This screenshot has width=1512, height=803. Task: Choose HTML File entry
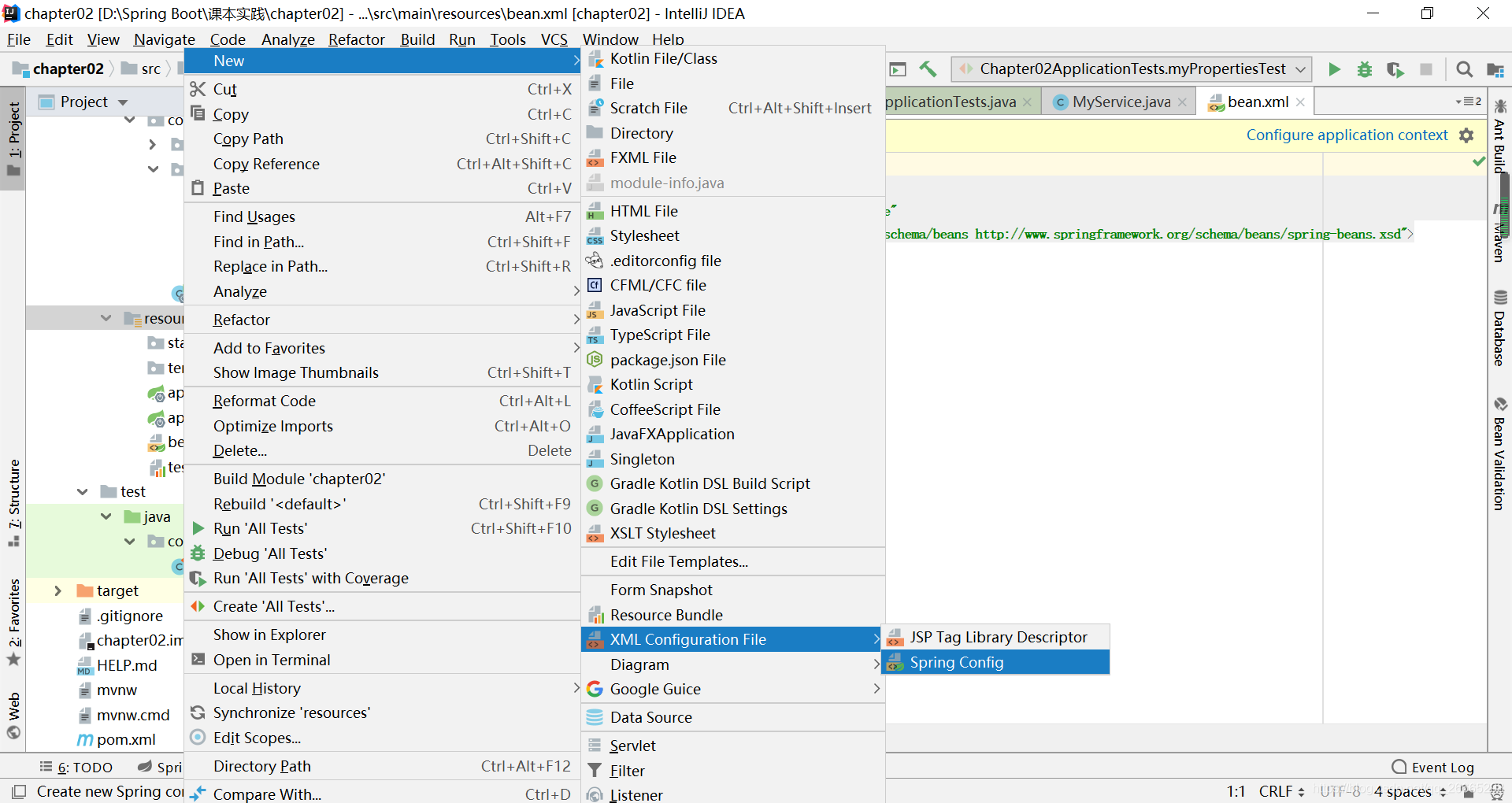[x=732, y=211]
